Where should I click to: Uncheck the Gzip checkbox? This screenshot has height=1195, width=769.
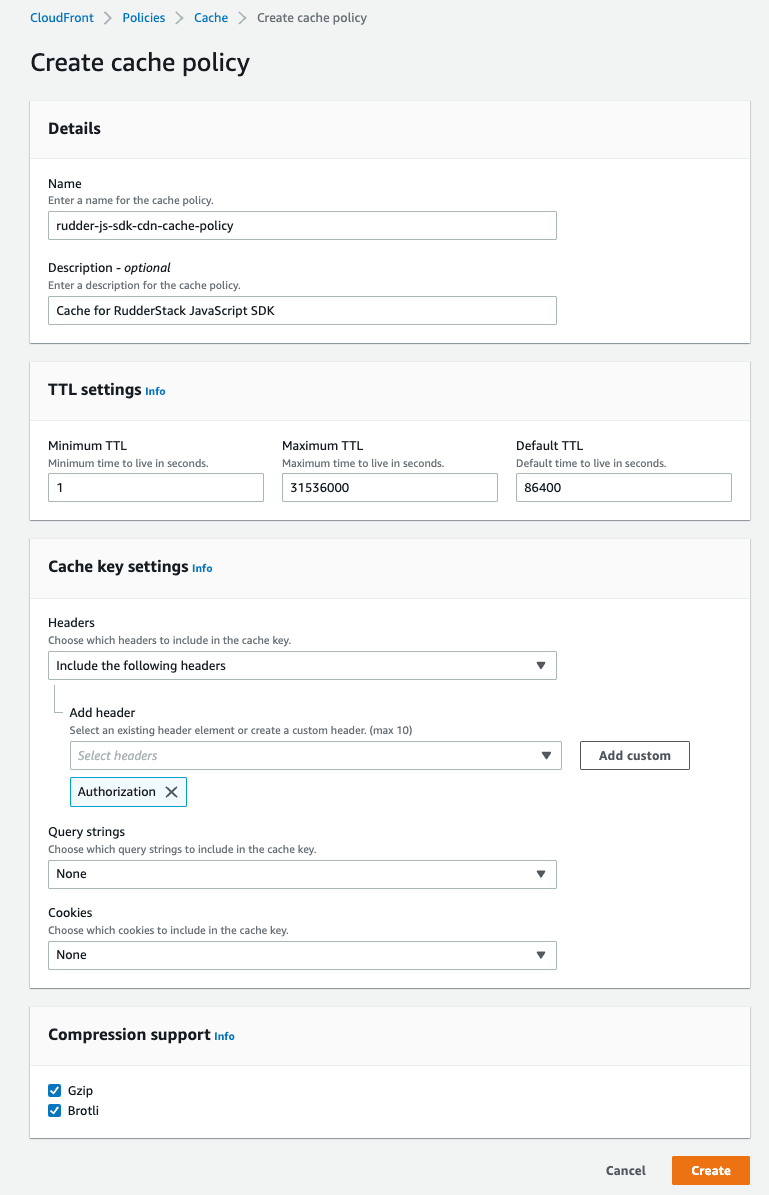point(55,1091)
